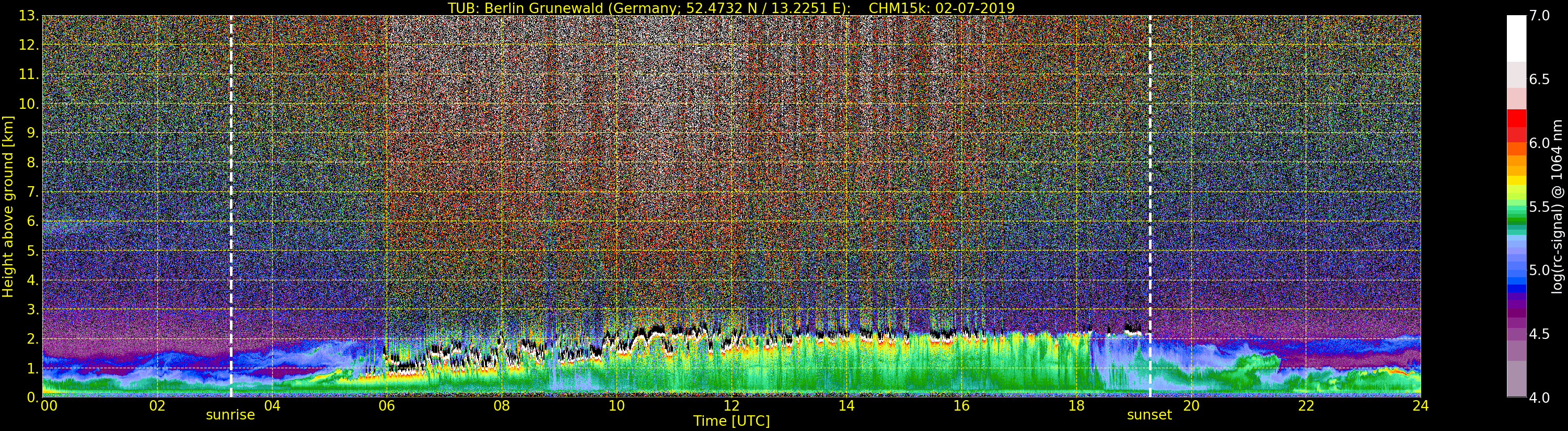Click the y-axis tick label '5.'
The image size is (1568, 431).
[33, 251]
